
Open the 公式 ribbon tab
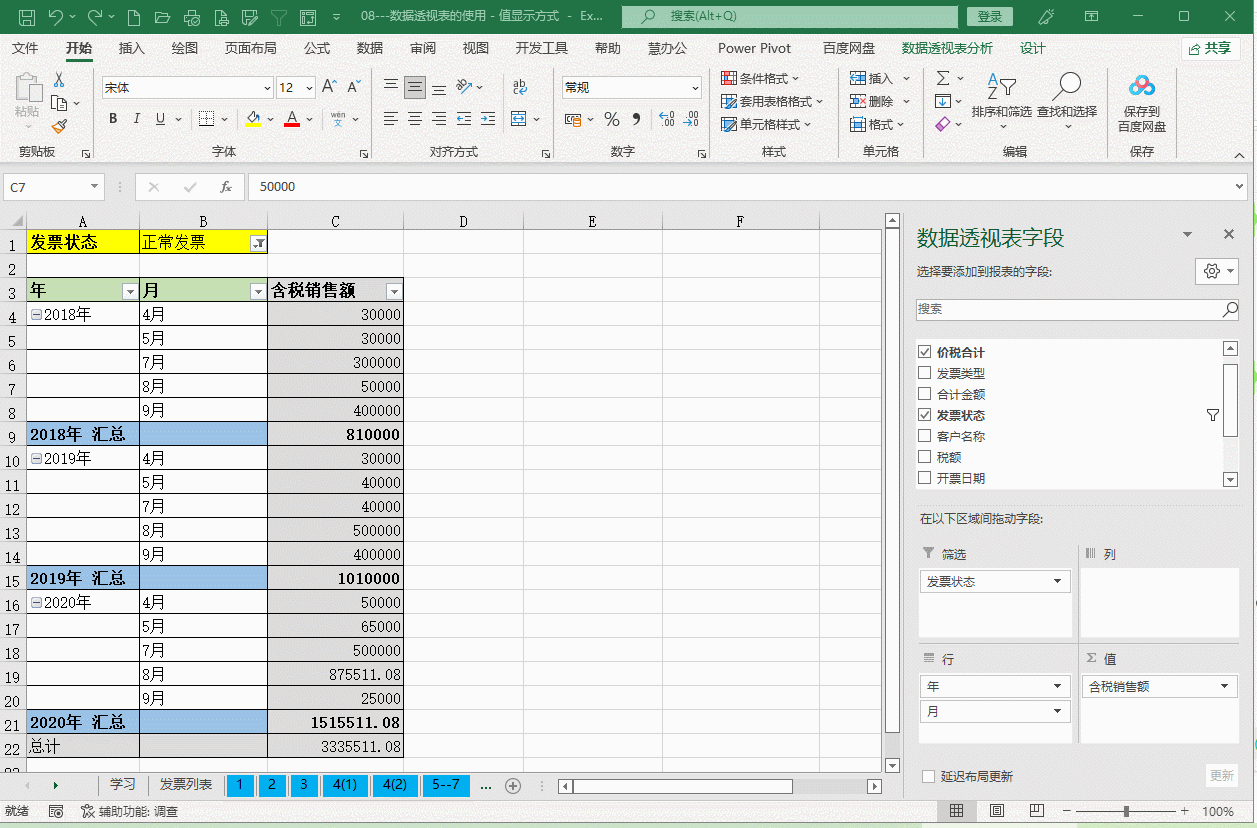tap(317, 48)
